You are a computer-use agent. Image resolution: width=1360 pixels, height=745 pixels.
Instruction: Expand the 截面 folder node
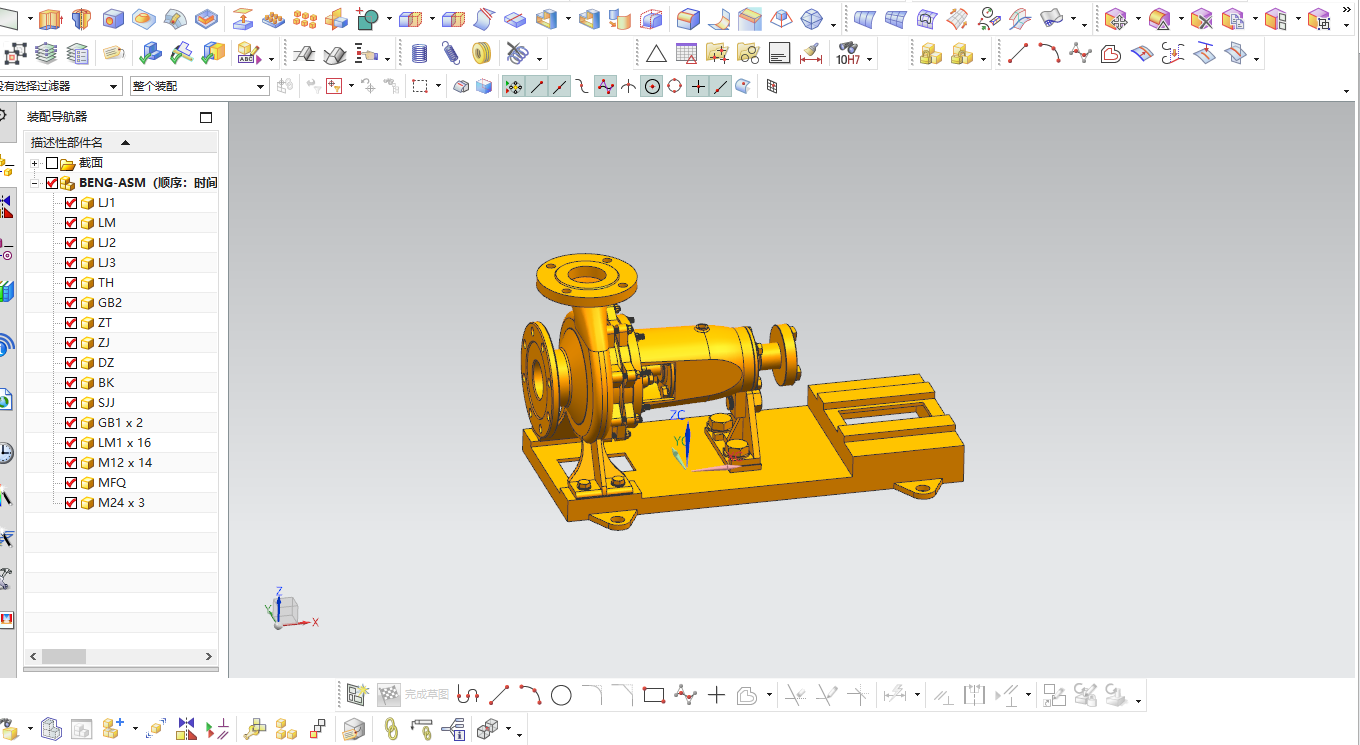click(x=35, y=163)
